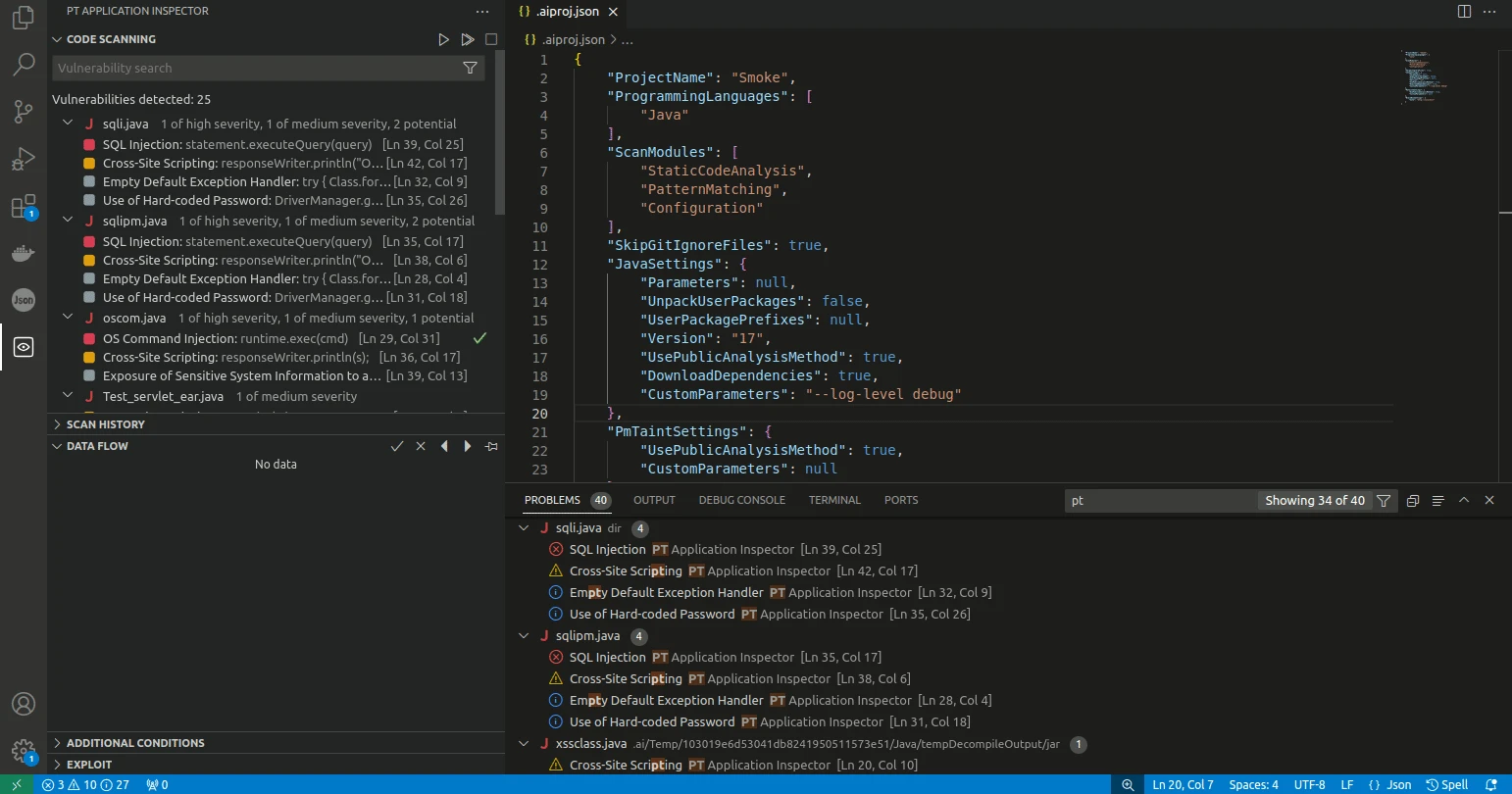The image size is (1512, 794).
Task: Expand the EXPLOIT section
Action: coord(89,764)
